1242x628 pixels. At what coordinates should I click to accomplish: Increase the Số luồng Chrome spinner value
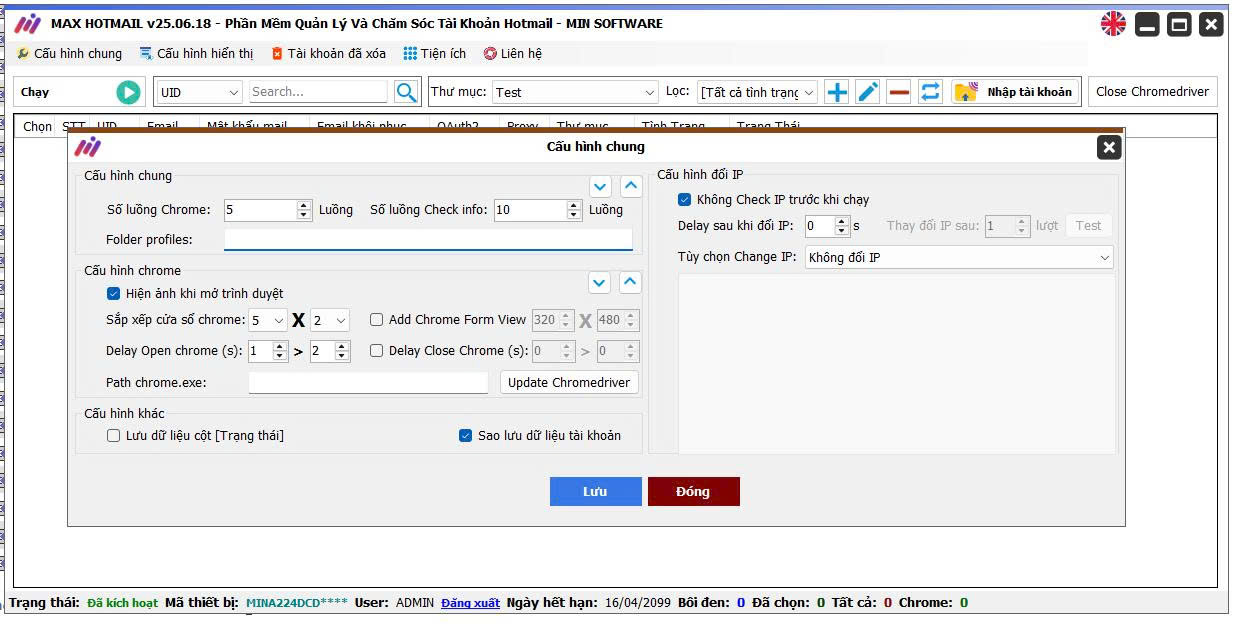point(304,205)
